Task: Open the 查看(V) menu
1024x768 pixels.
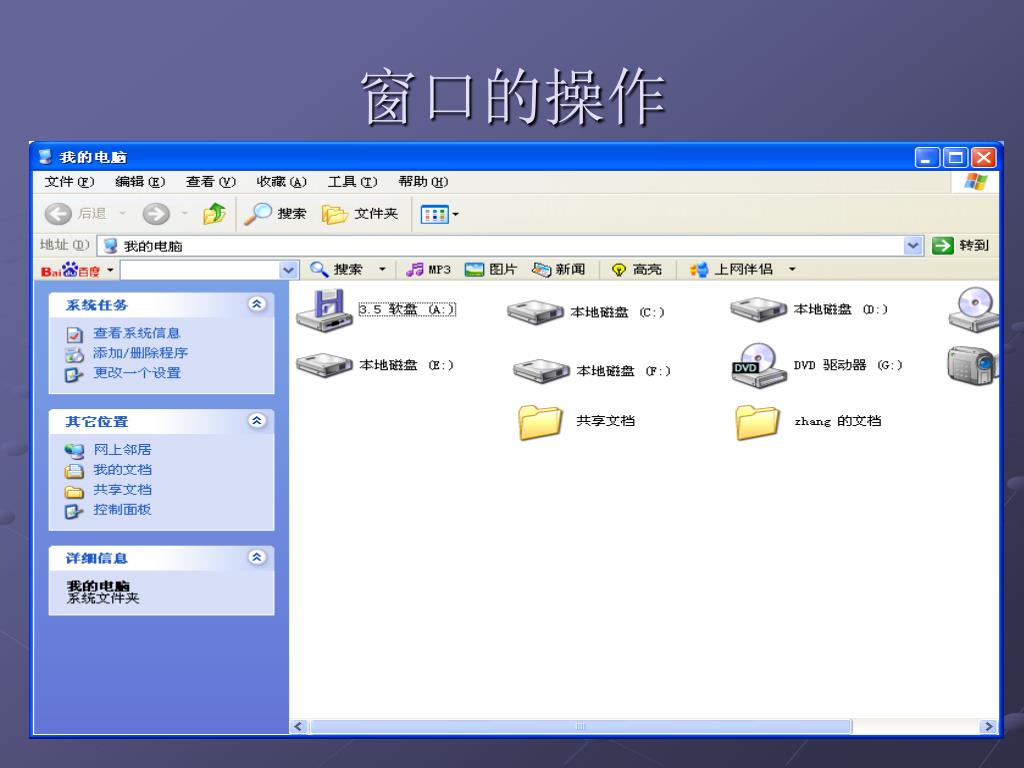Action: 211,182
